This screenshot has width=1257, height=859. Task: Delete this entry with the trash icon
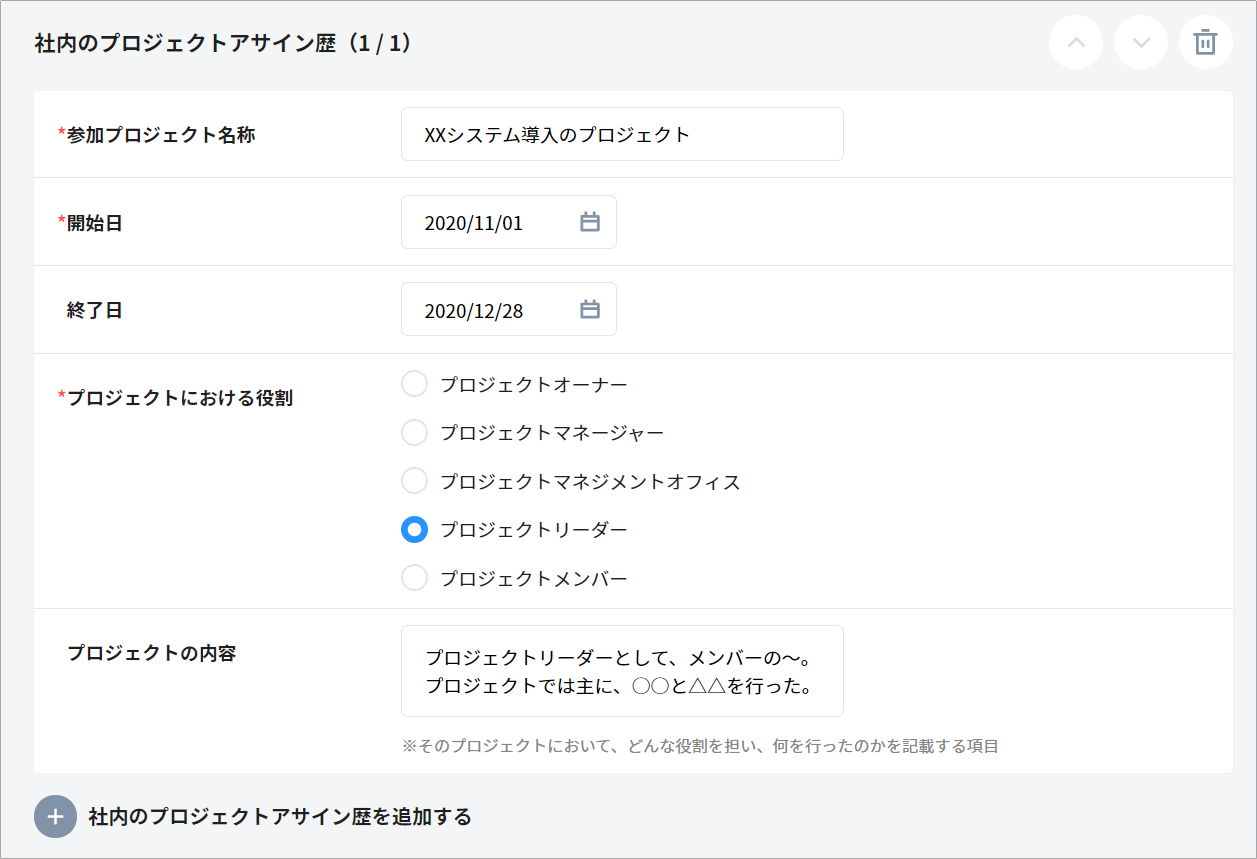pyautogui.click(x=1206, y=43)
